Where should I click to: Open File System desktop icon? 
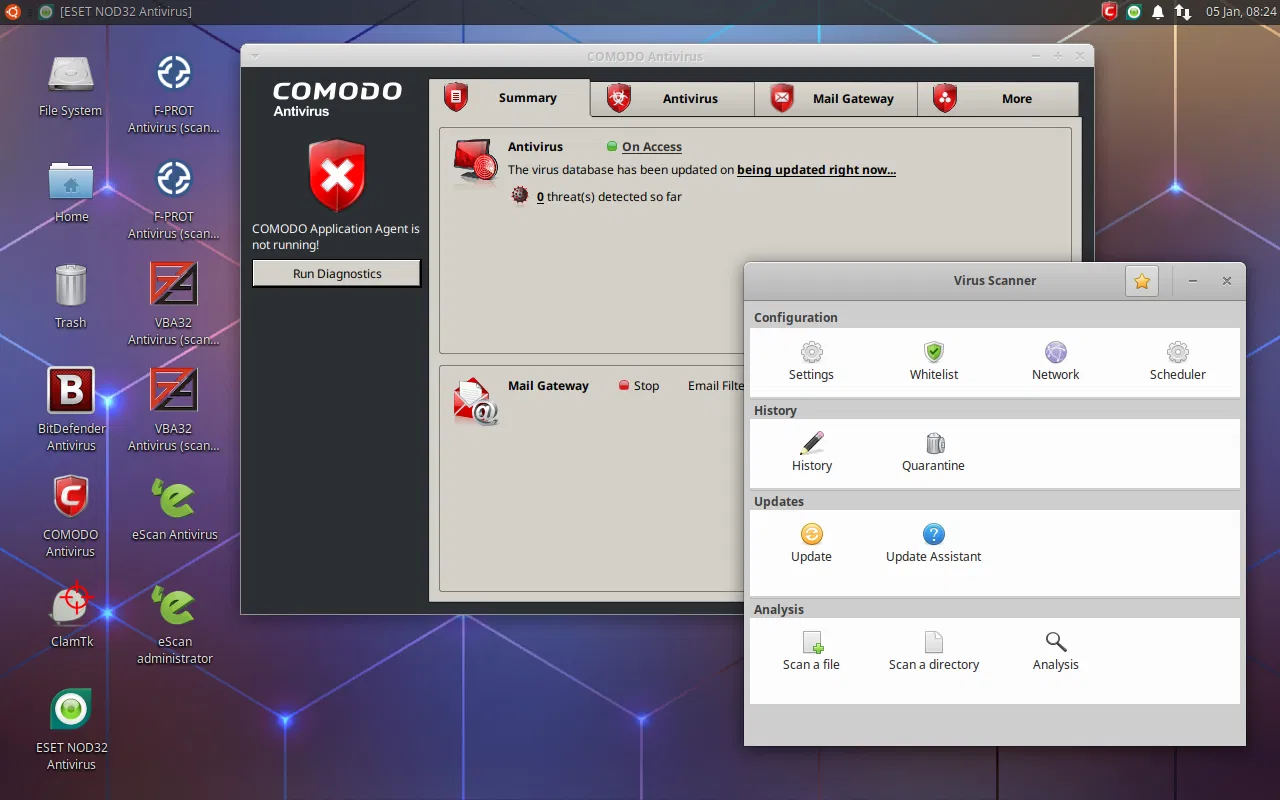[x=70, y=86]
